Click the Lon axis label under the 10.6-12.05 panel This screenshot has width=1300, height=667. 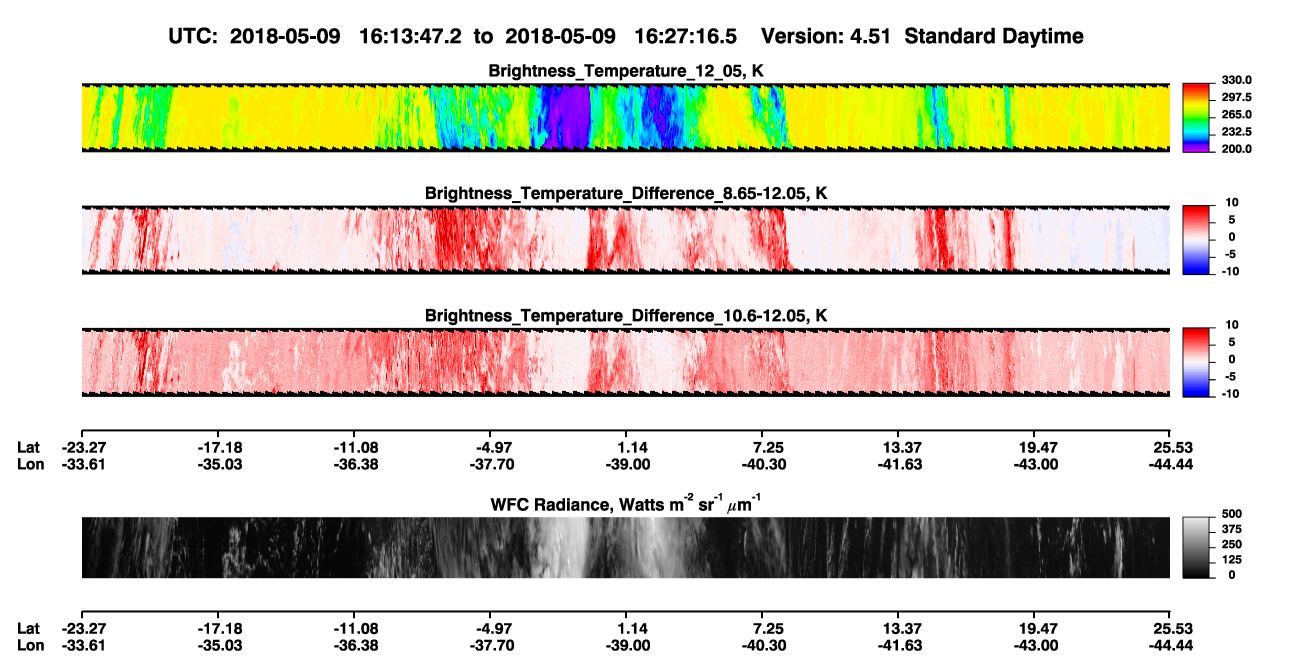click(30, 464)
